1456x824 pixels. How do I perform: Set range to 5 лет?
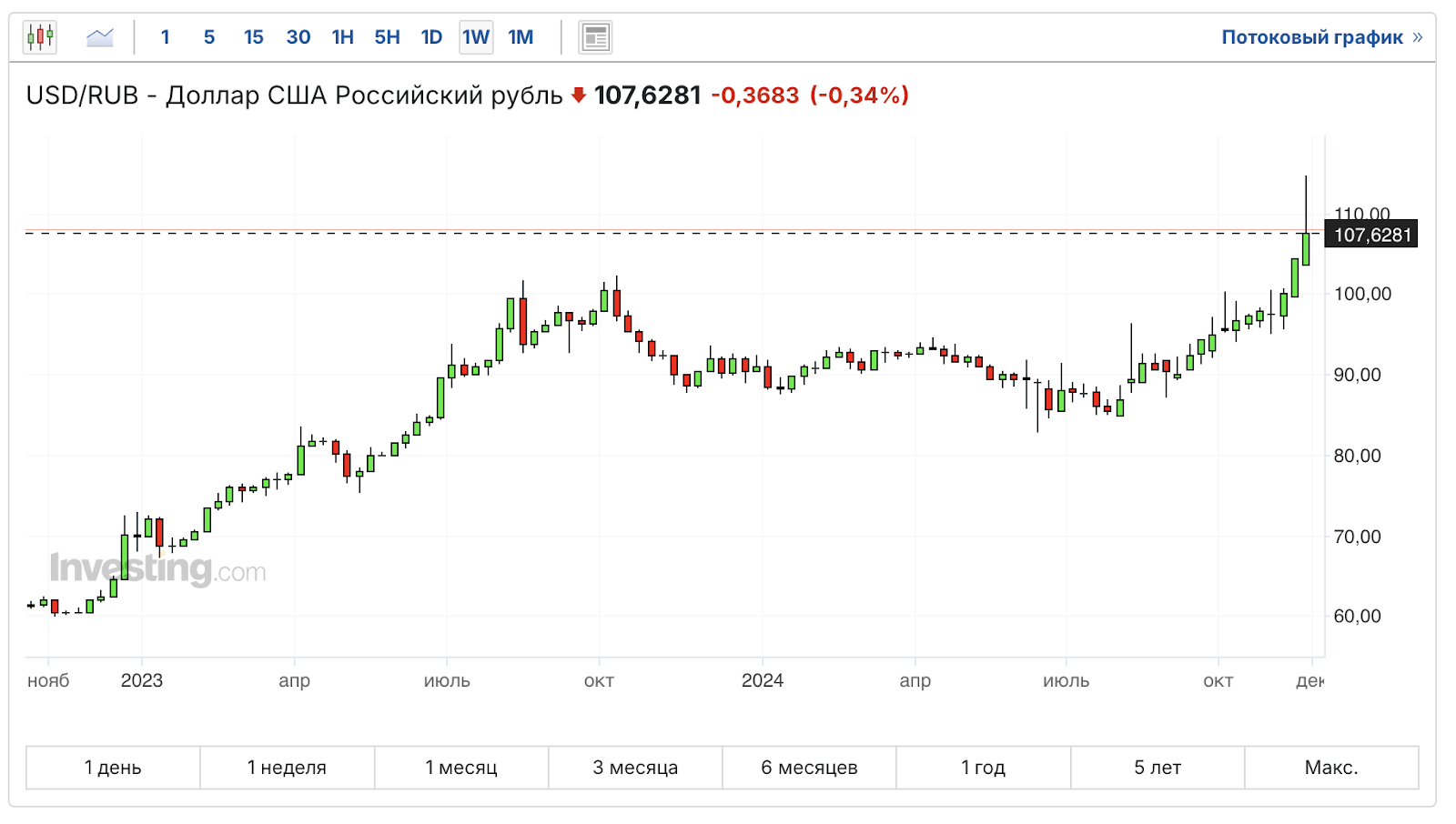(x=1158, y=768)
